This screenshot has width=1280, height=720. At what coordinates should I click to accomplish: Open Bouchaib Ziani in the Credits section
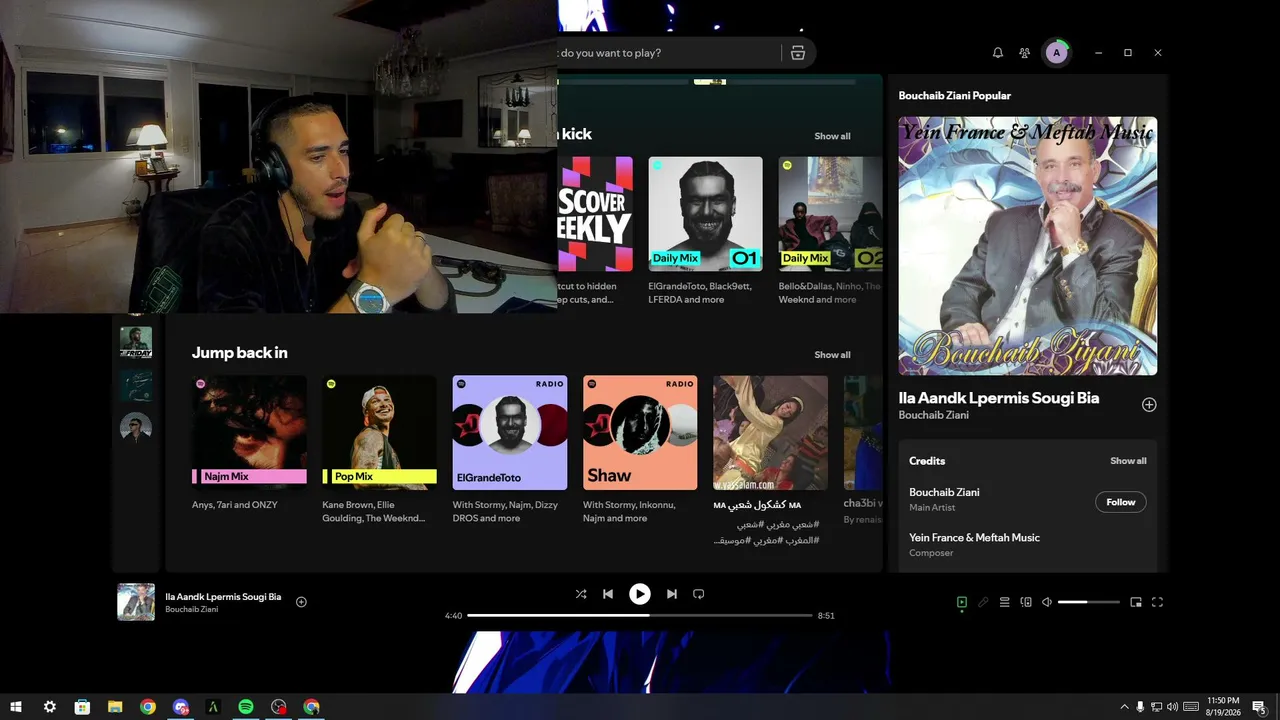(944, 492)
